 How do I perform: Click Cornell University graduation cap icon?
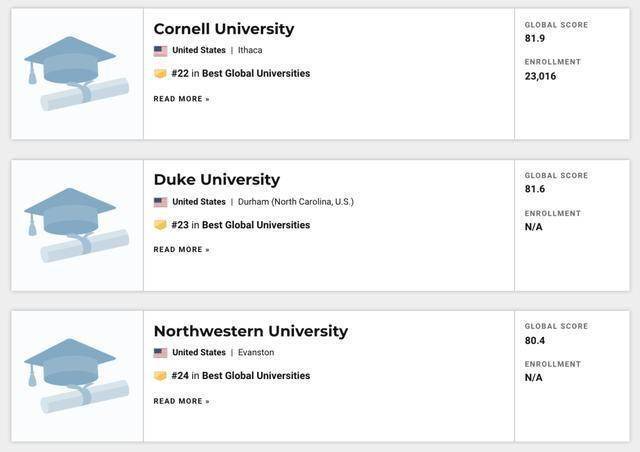click(x=76, y=74)
